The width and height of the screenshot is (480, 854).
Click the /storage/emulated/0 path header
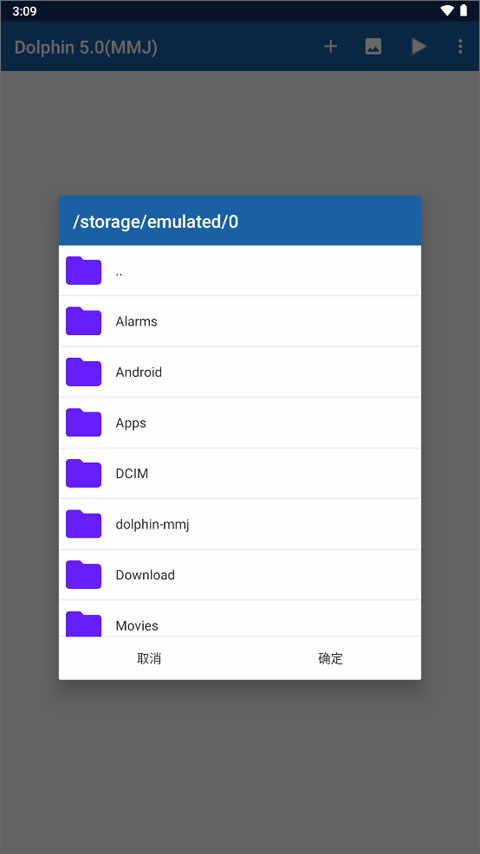(x=155, y=222)
